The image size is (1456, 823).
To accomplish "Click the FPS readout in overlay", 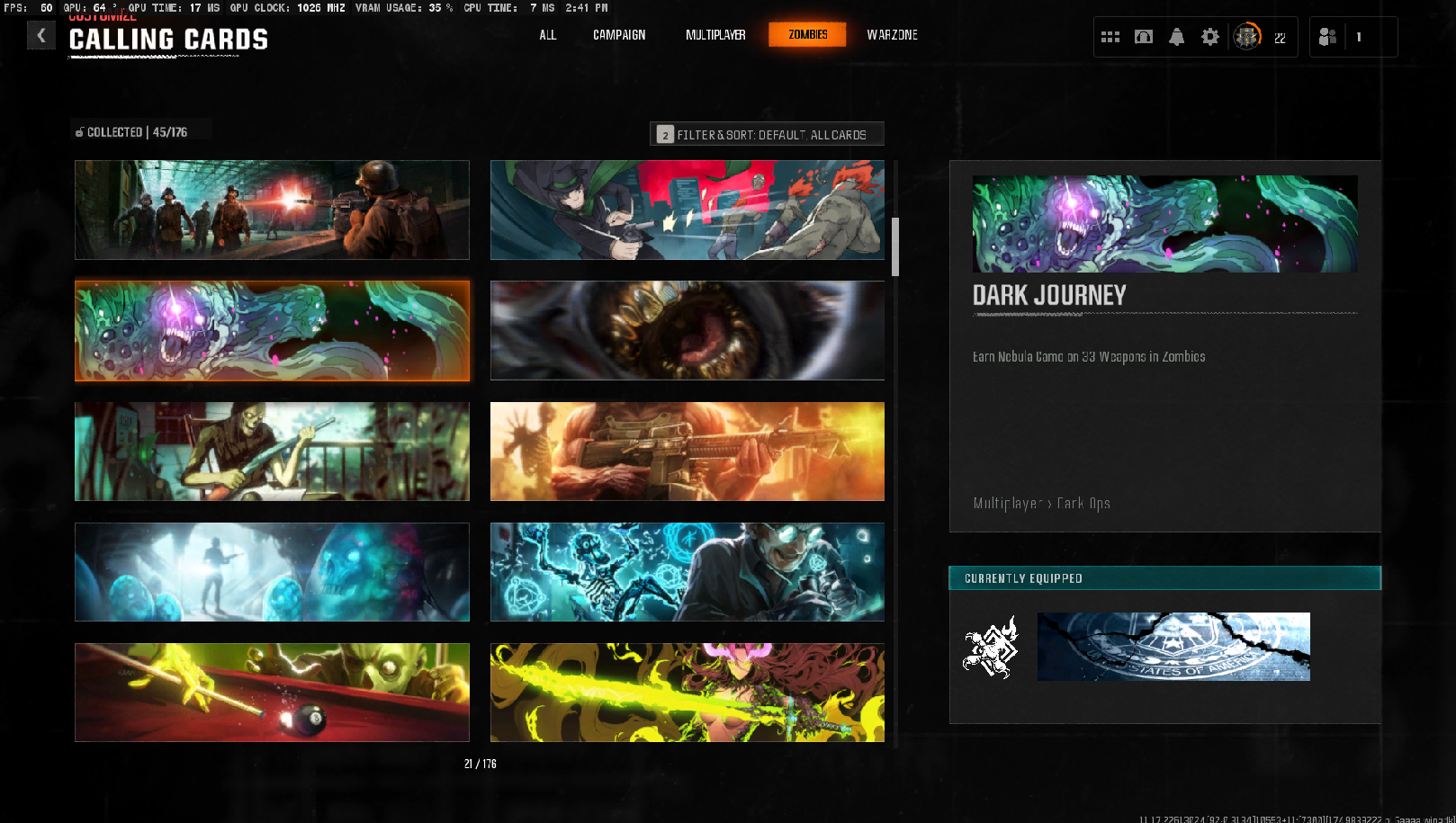I will point(29,7).
